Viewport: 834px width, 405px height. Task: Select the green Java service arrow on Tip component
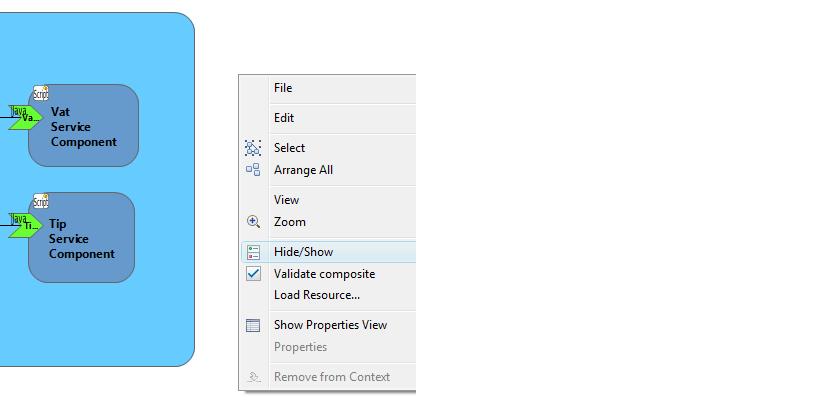[26, 226]
